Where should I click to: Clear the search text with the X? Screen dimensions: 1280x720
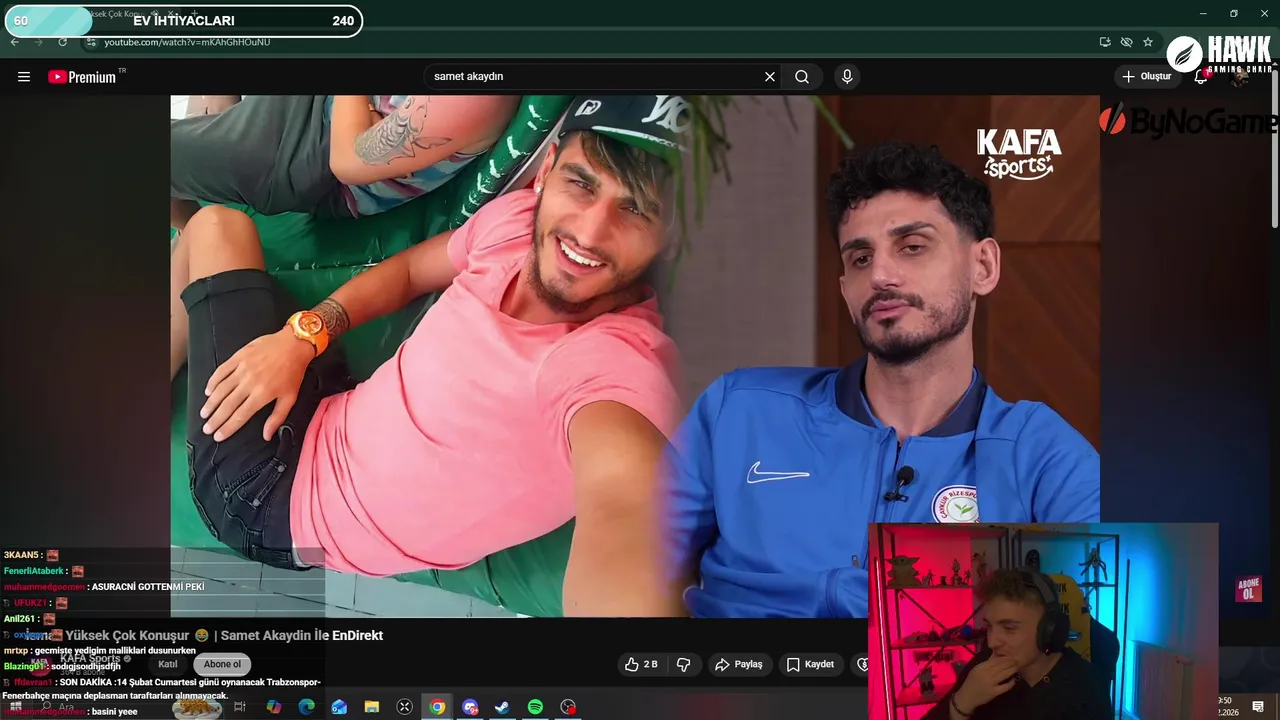pyautogui.click(x=770, y=77)
